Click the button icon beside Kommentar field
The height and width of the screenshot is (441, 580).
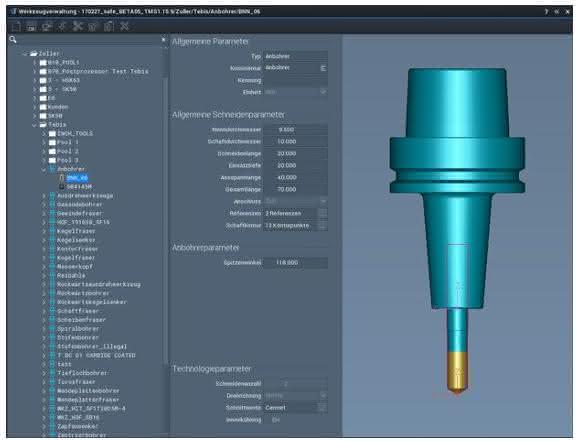323,68
